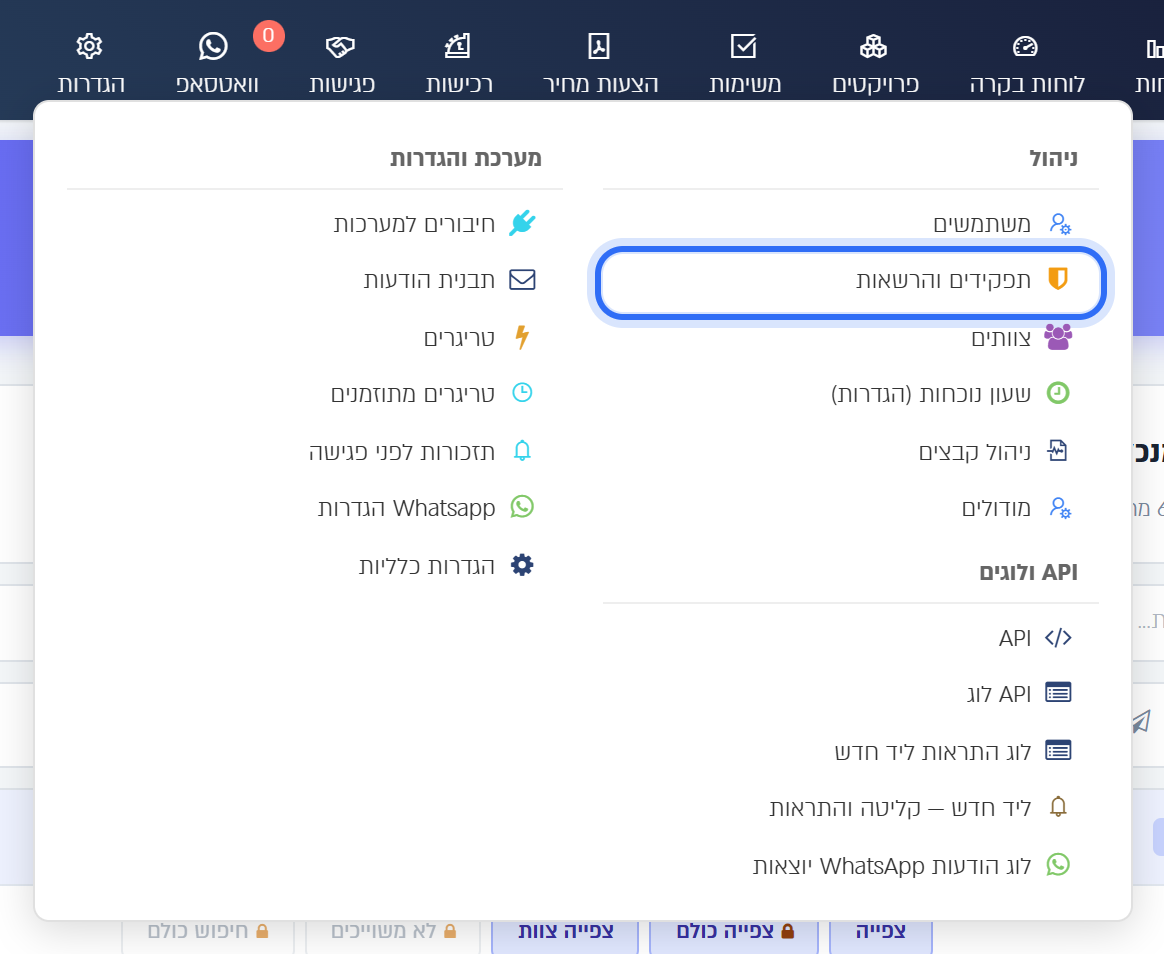
Task: Click the רכישות label in top navigation
Action: point(459,84)
